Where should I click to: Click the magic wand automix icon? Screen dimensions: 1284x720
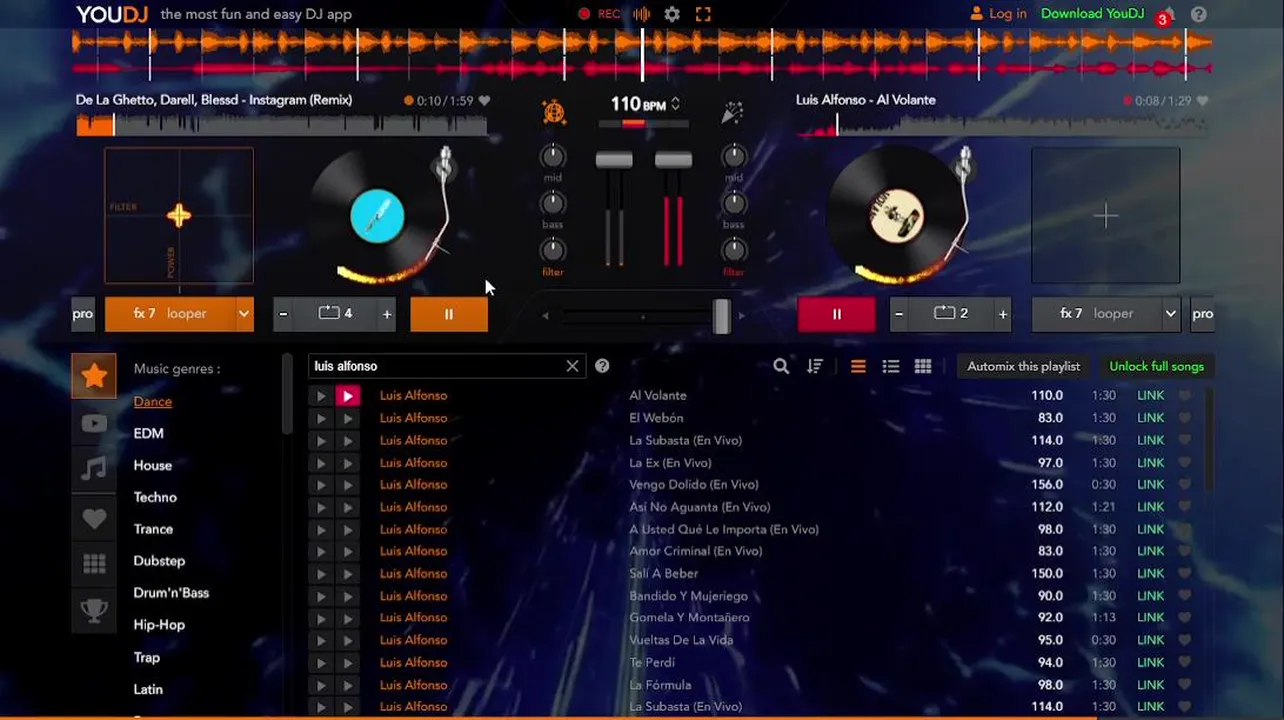tap(732, 112)
